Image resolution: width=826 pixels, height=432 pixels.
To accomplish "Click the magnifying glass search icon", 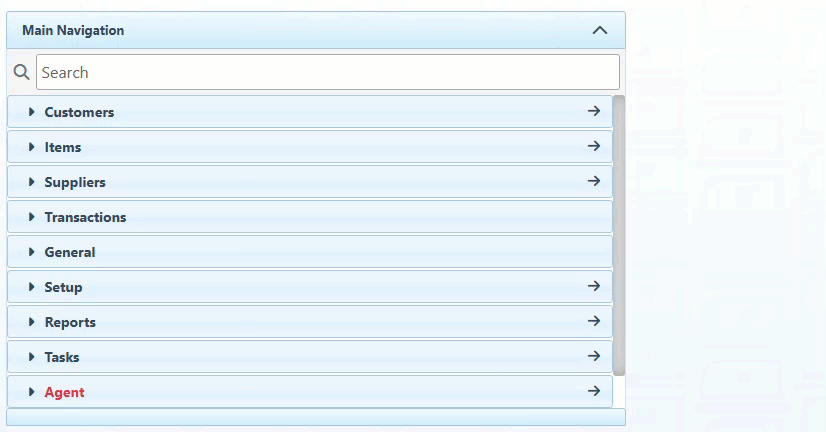I will point(22,72).
